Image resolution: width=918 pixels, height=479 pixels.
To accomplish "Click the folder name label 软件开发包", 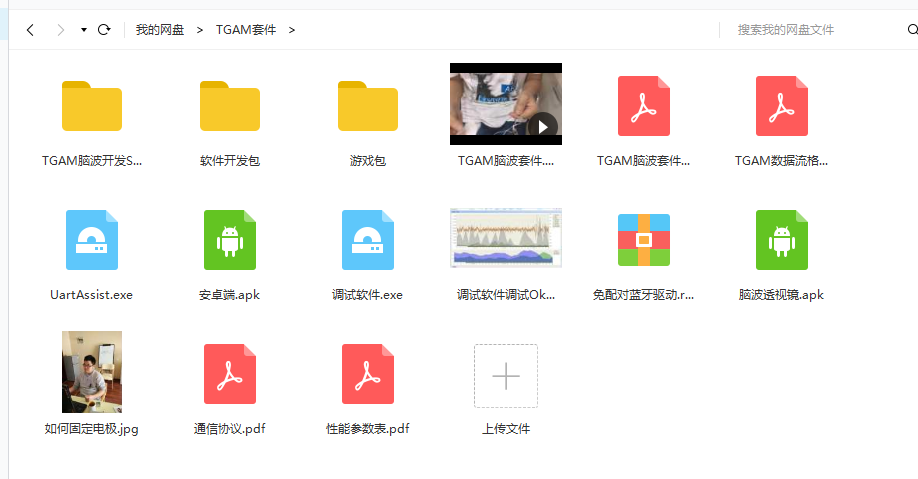I will [x=230, y=160].
